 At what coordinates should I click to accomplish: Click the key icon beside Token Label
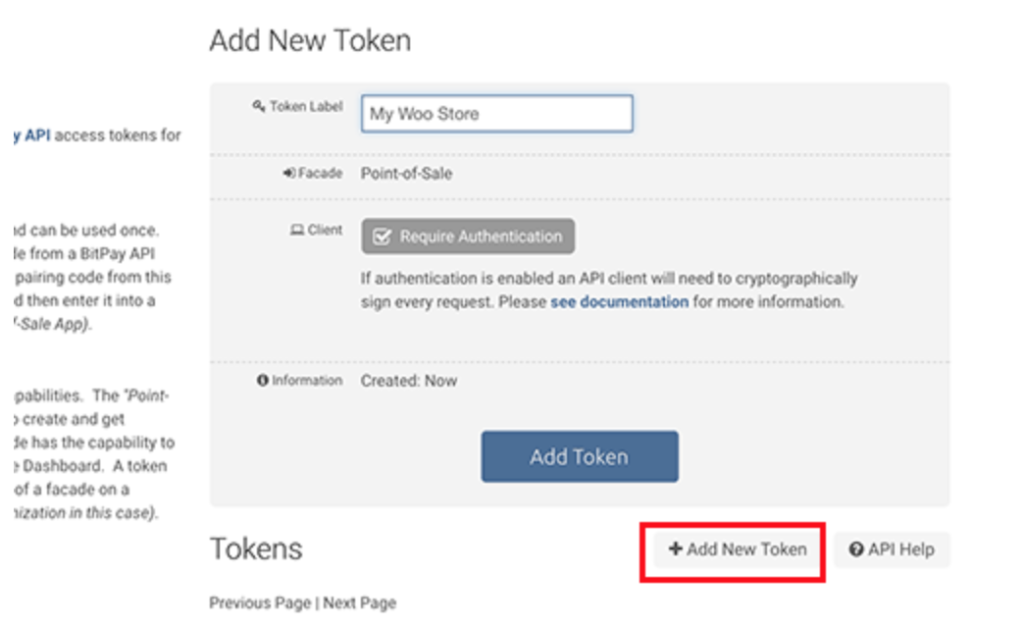pyautogui.click(x=258, y=106)
